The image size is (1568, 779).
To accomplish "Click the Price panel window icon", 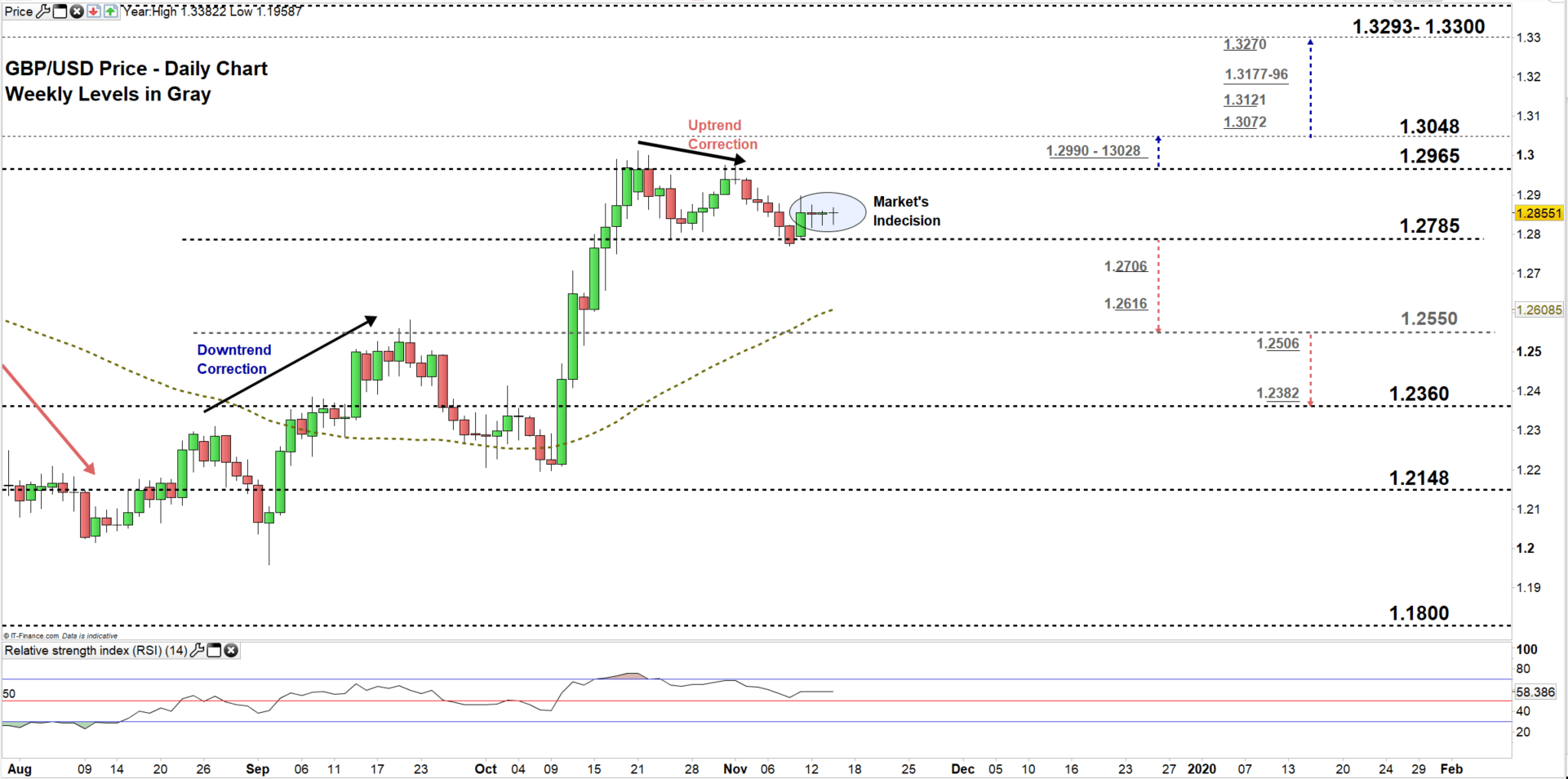I will (x=60, y=11).
